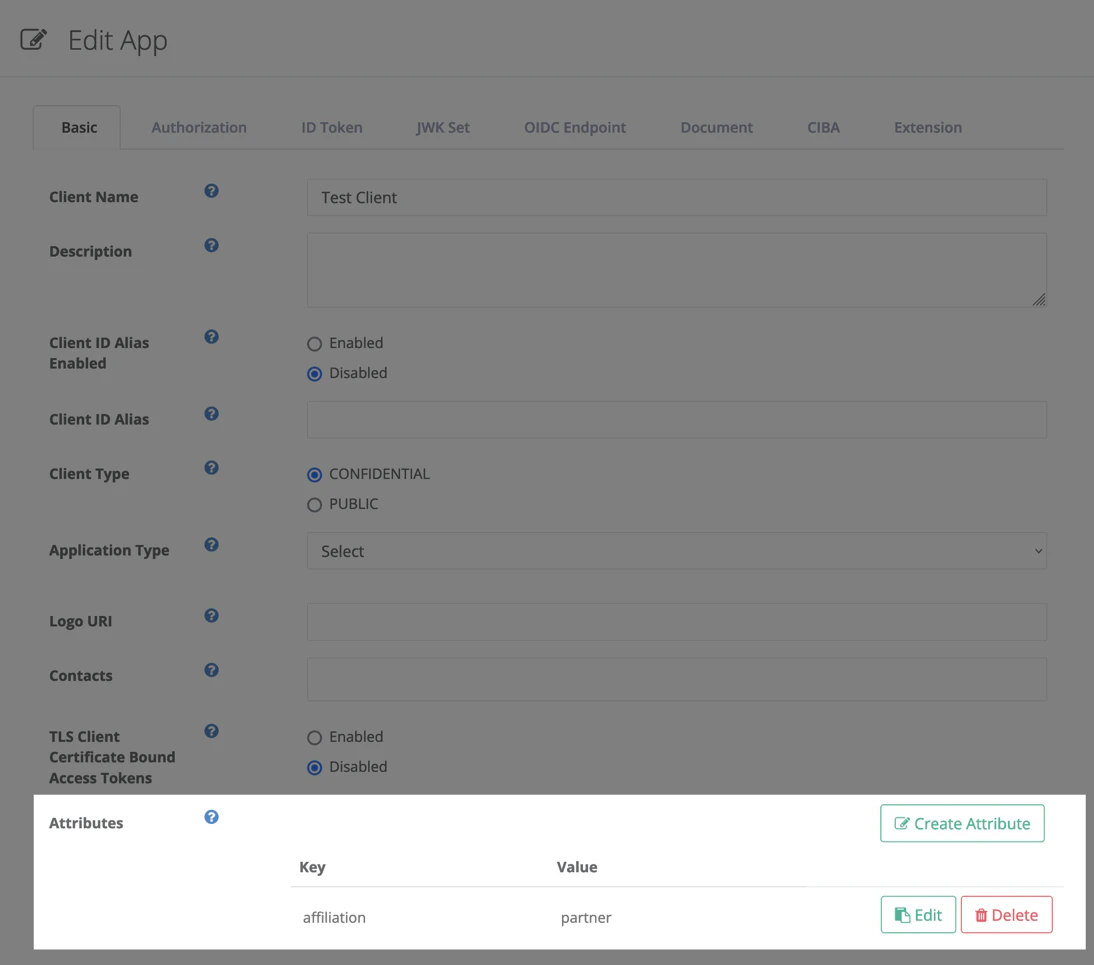Click the Client Type help icon
1094x965 pixels.
point(211,467)
